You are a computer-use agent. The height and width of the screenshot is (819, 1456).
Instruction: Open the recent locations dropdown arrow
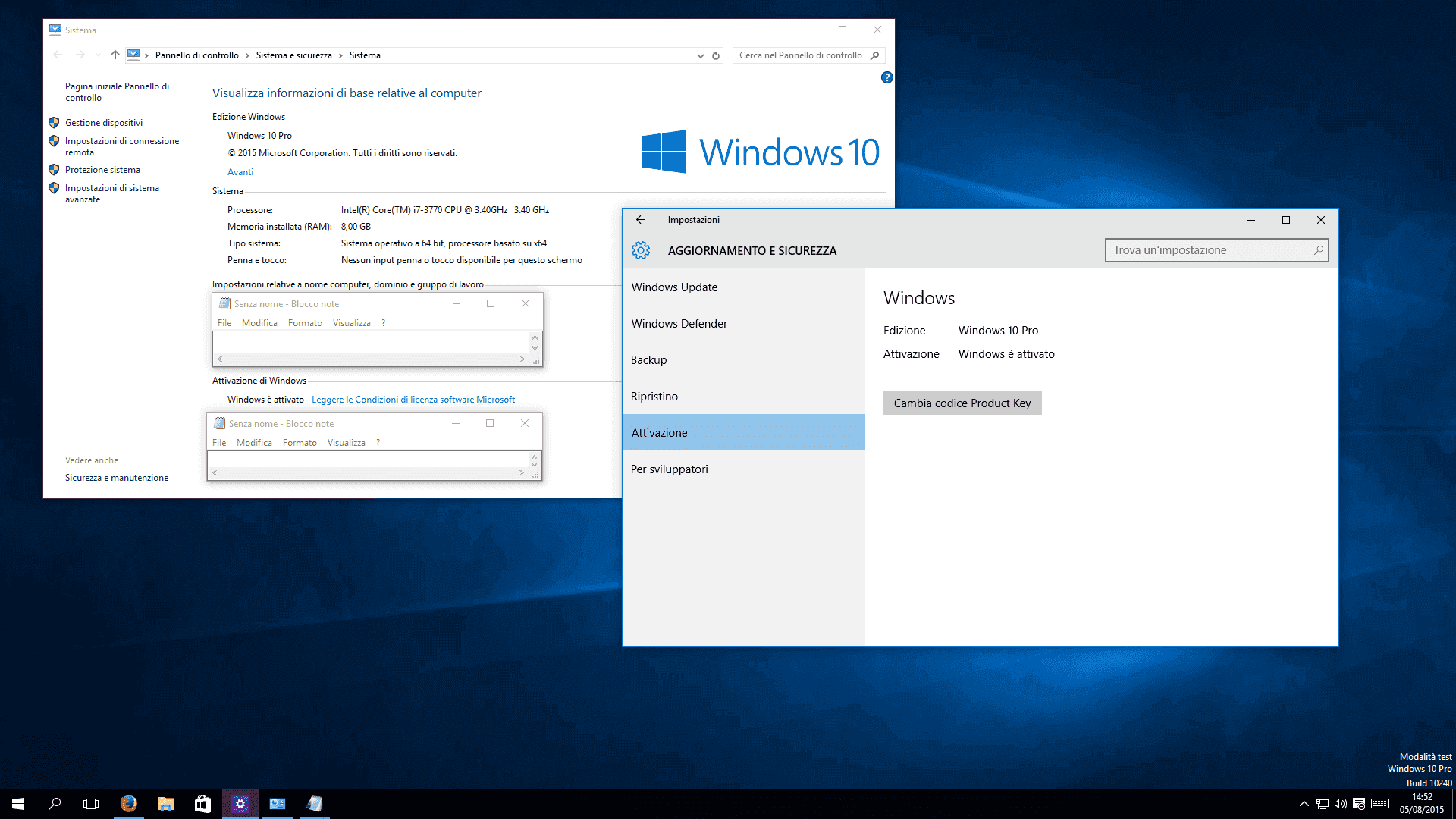pos(98,55)
